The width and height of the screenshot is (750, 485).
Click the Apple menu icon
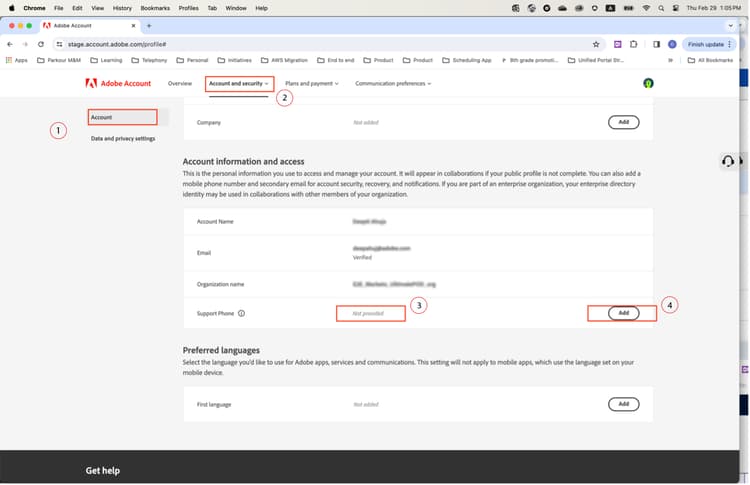pos(11,8)
